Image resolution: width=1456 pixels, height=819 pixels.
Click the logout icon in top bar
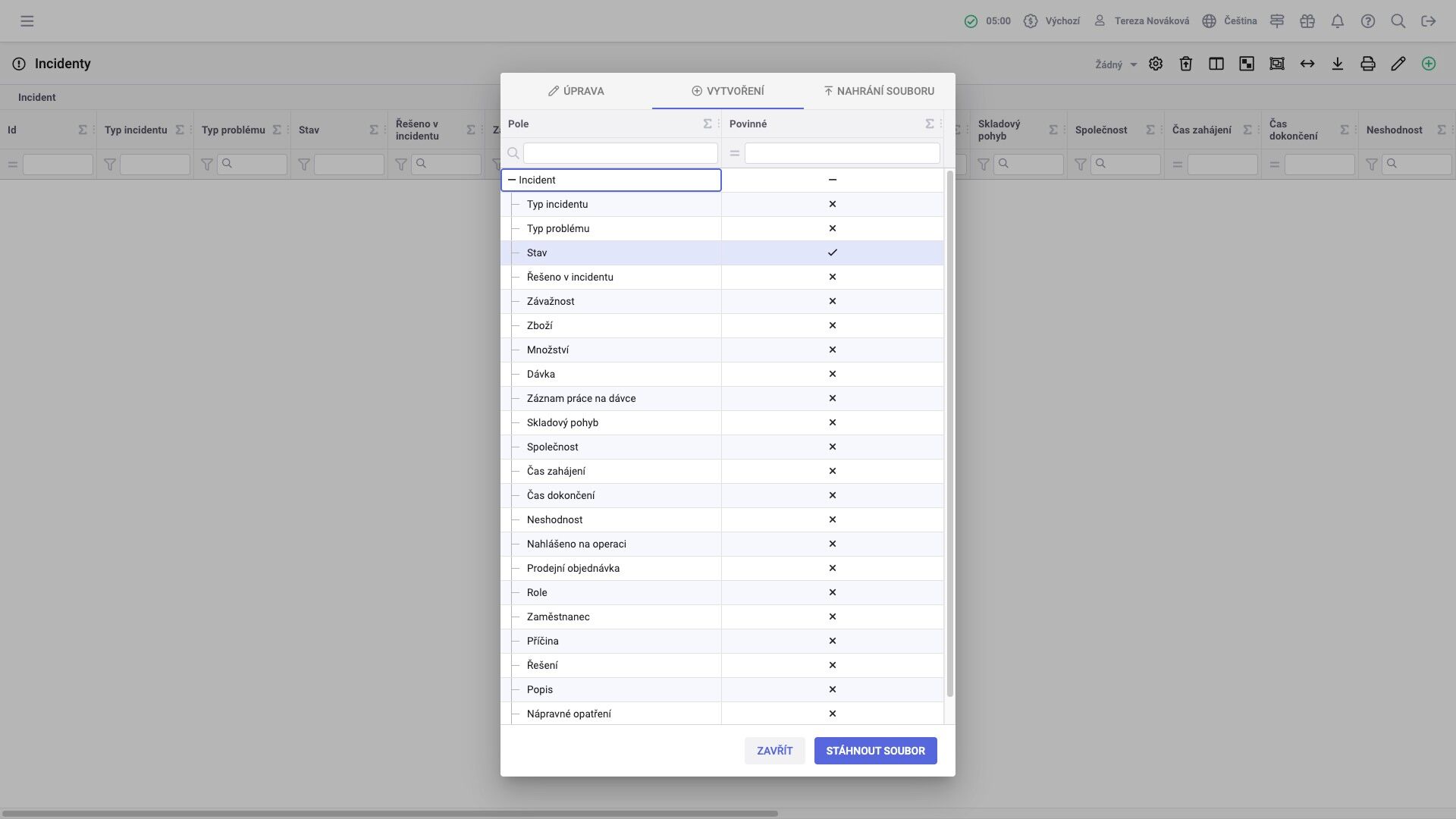click(1428, 21)
